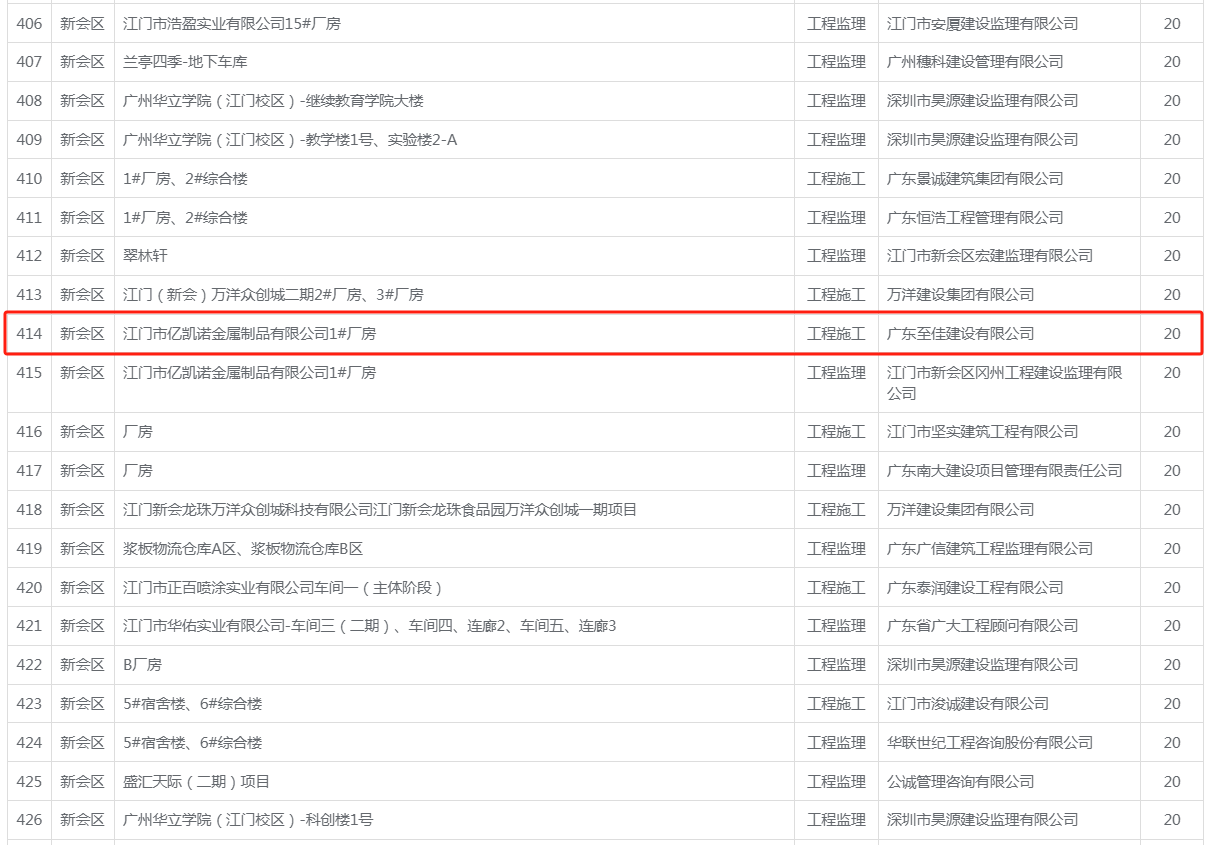The width and height of the screenshot is (1212, 845).
Task: Click row number 425 cell
Action: 29,782
